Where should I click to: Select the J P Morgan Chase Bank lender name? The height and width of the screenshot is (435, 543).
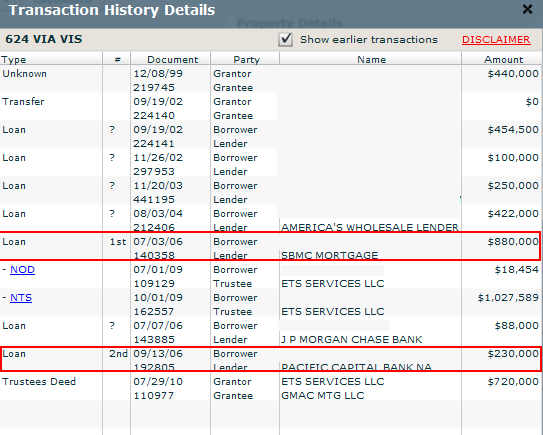[x=351, y=339]
